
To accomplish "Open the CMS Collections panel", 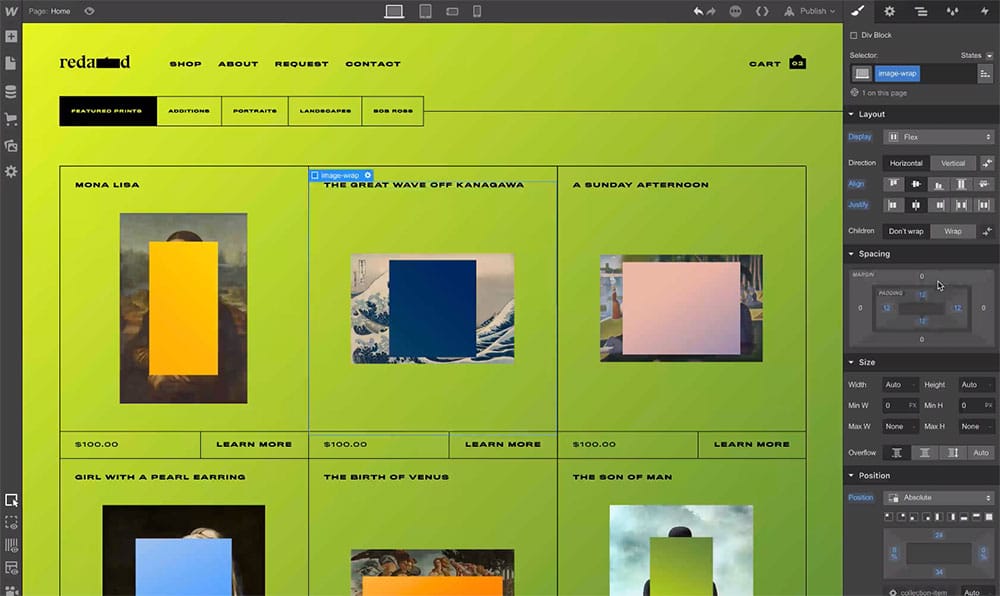I will [11, 92].
